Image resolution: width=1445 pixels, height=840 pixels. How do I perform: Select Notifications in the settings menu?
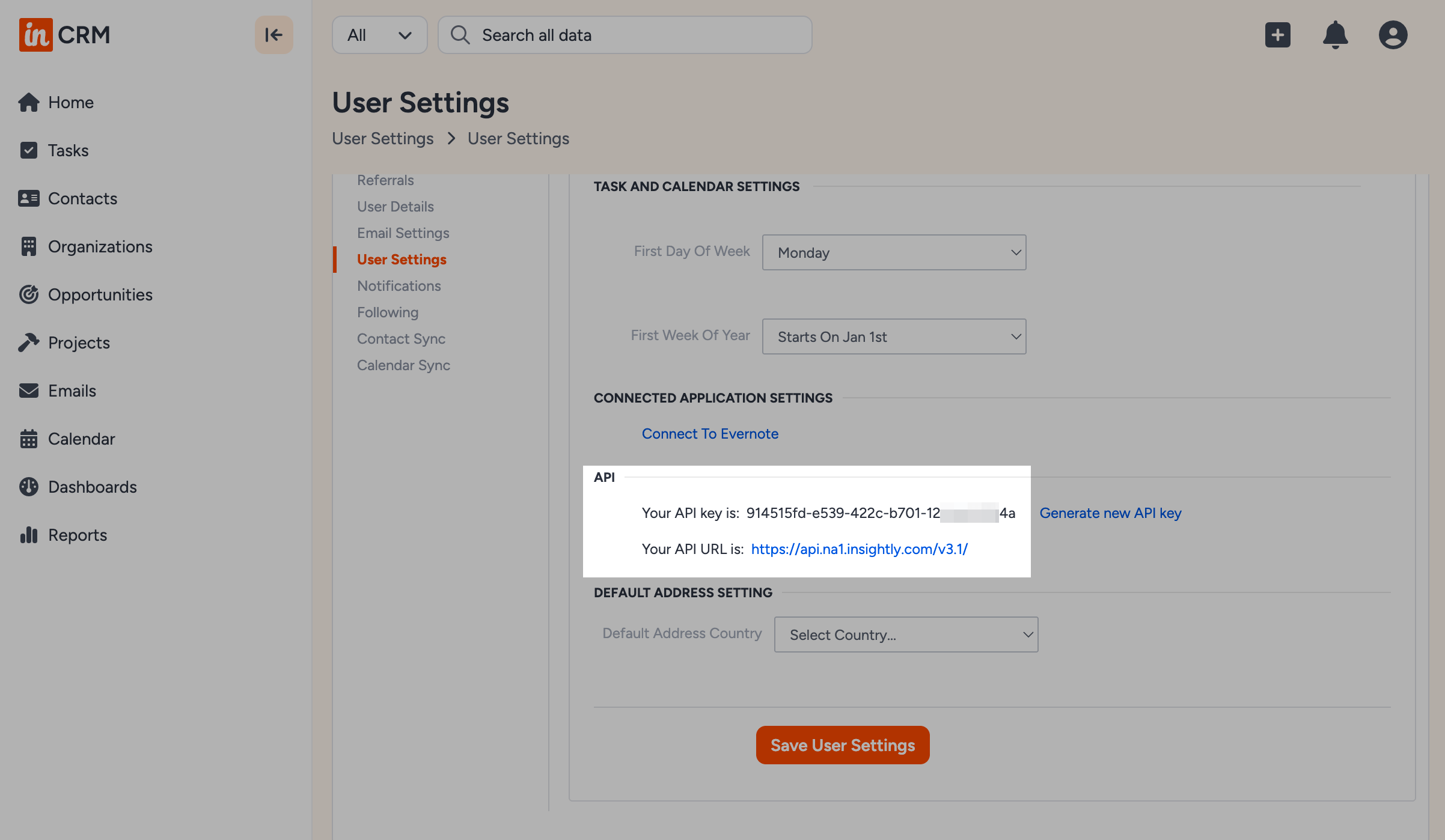point(399,286)
